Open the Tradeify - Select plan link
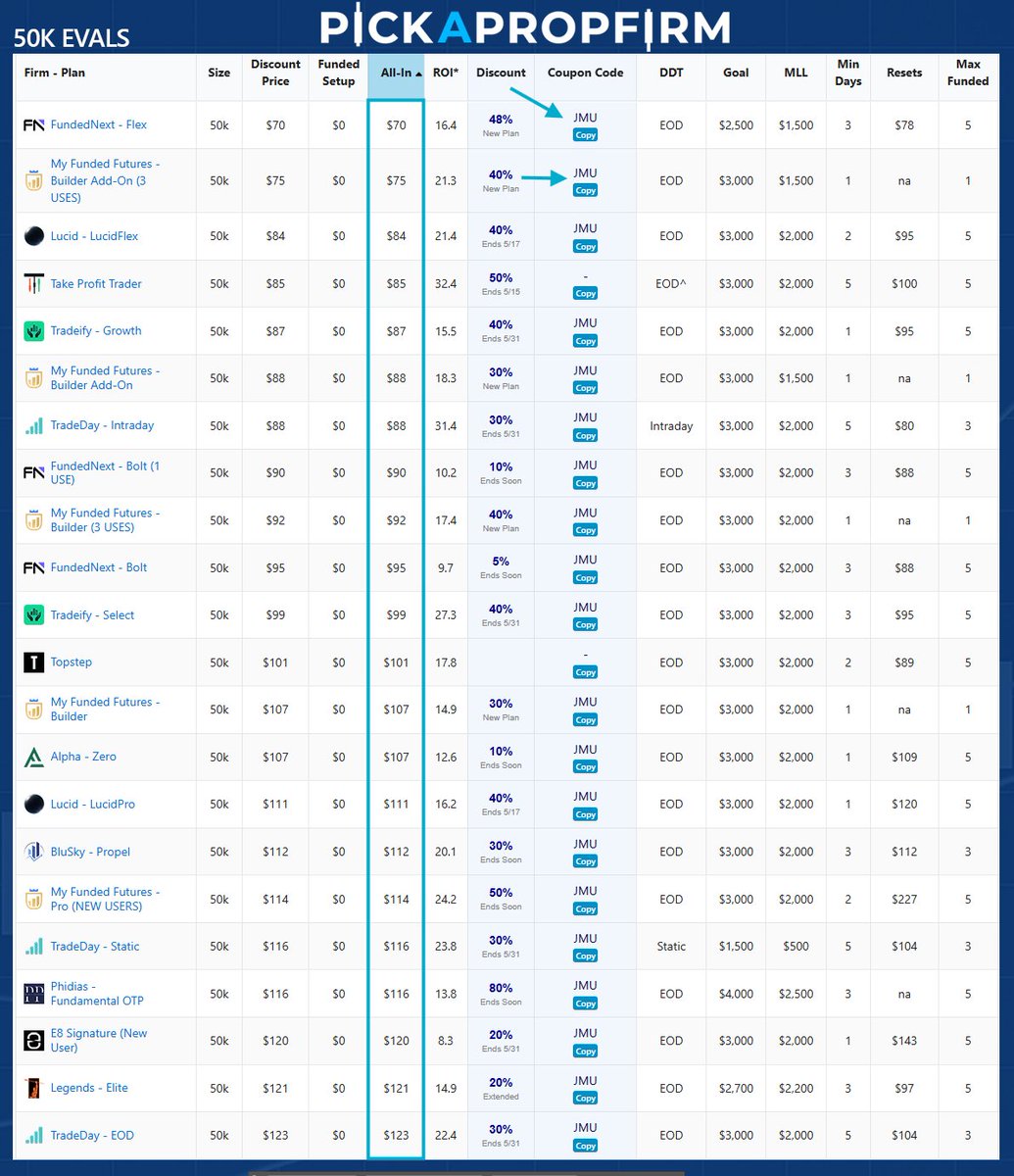 click(x=92, y=615)
